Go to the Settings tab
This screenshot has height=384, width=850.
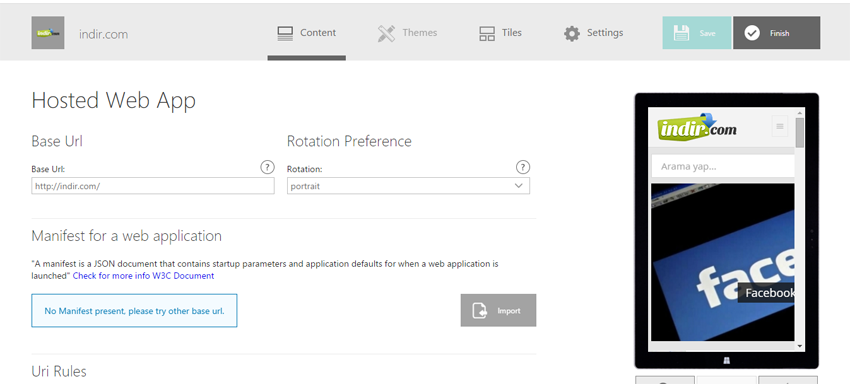pos(594,34)
